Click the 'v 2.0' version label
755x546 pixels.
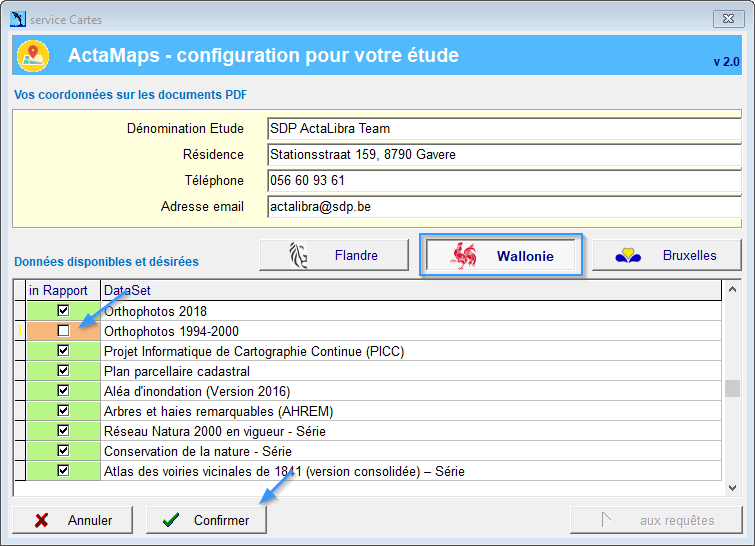726,62
